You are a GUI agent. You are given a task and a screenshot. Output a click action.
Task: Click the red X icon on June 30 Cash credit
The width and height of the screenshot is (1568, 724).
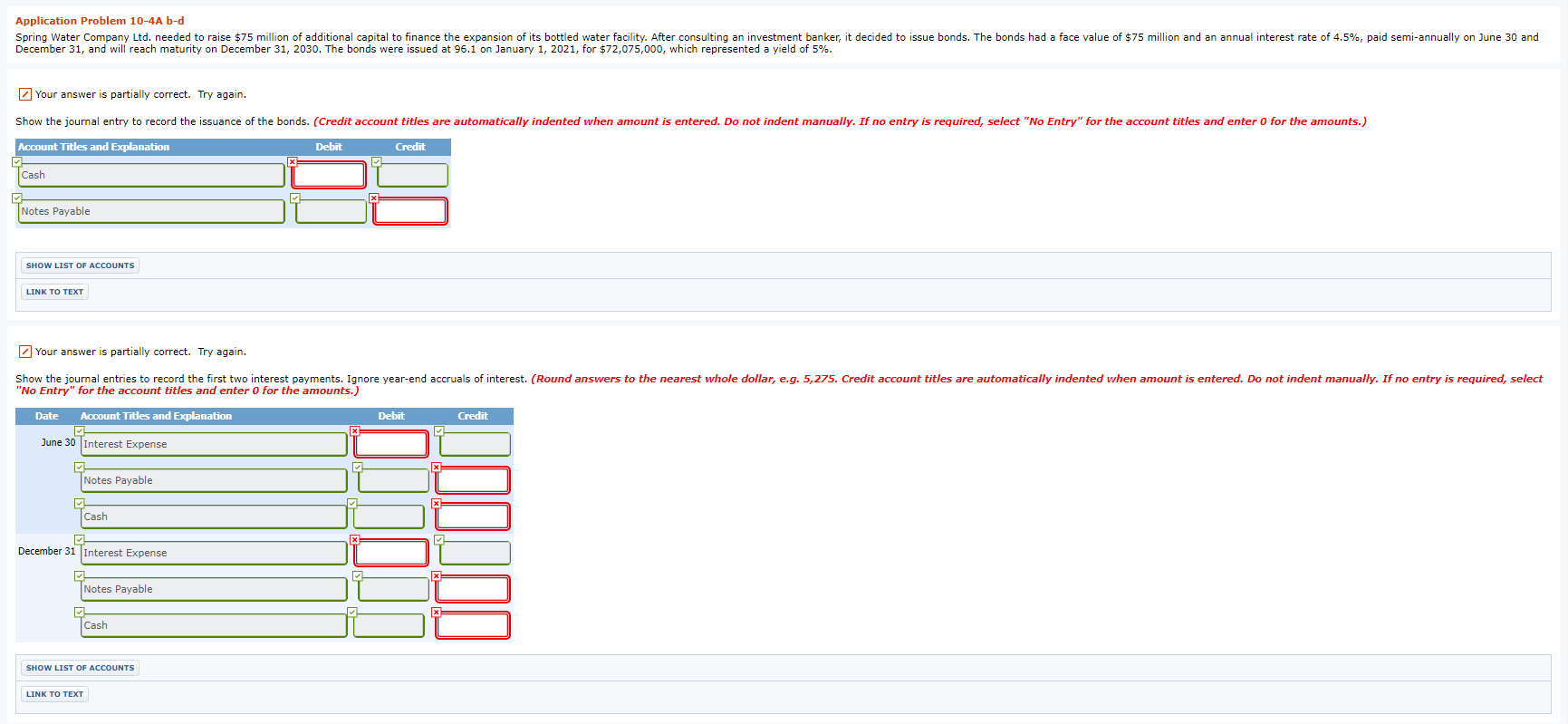tap(436, 503)
